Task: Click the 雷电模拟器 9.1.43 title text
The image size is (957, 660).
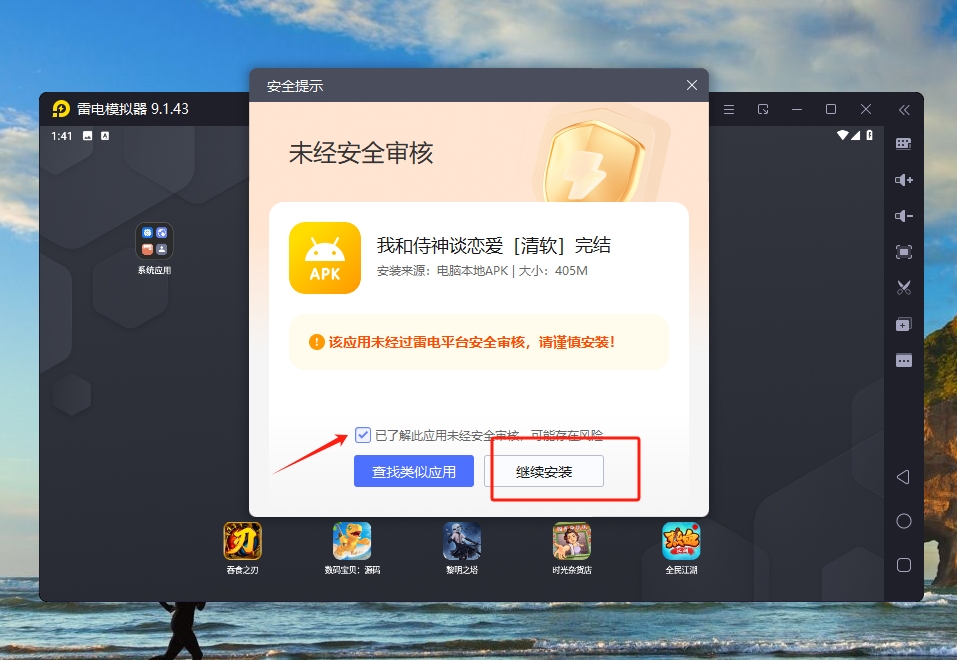Action: (132, 109)
